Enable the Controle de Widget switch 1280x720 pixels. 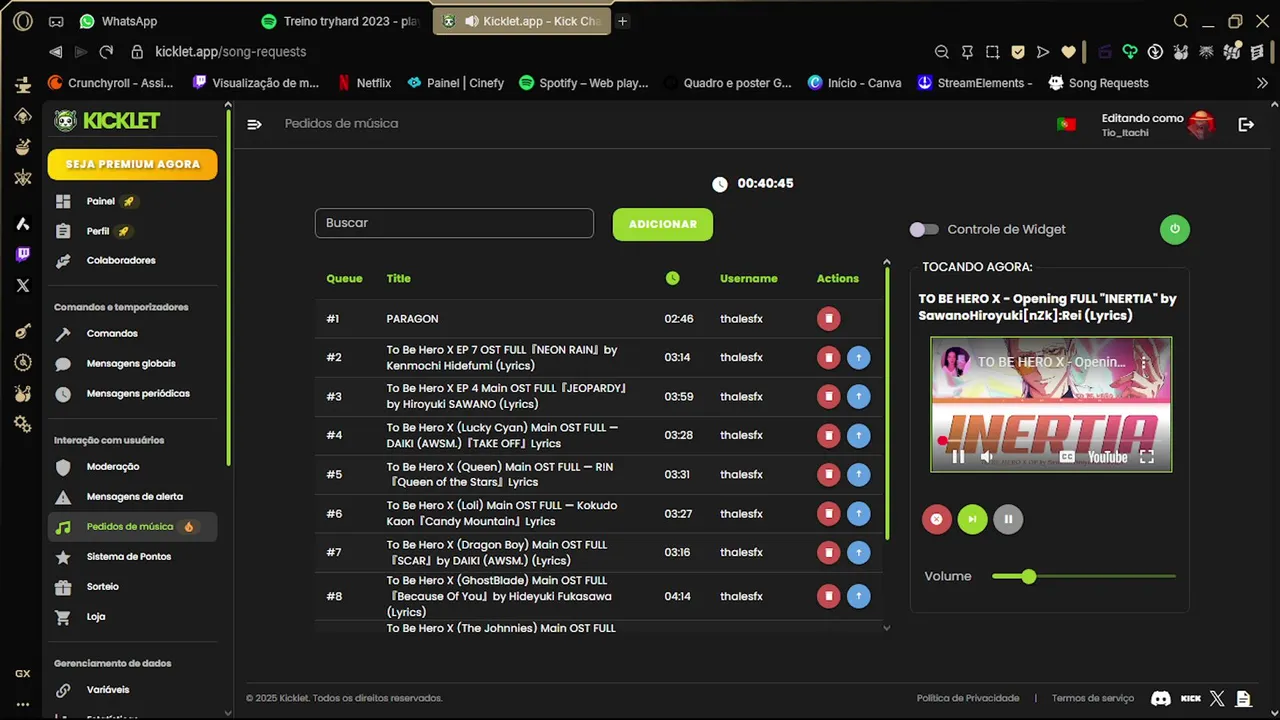tap(923, 229)
